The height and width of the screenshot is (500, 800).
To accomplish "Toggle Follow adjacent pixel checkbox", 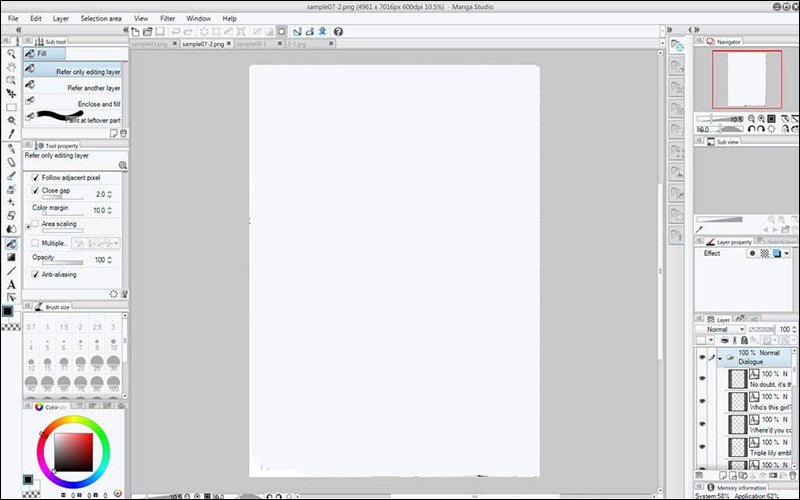I will 35,178.
